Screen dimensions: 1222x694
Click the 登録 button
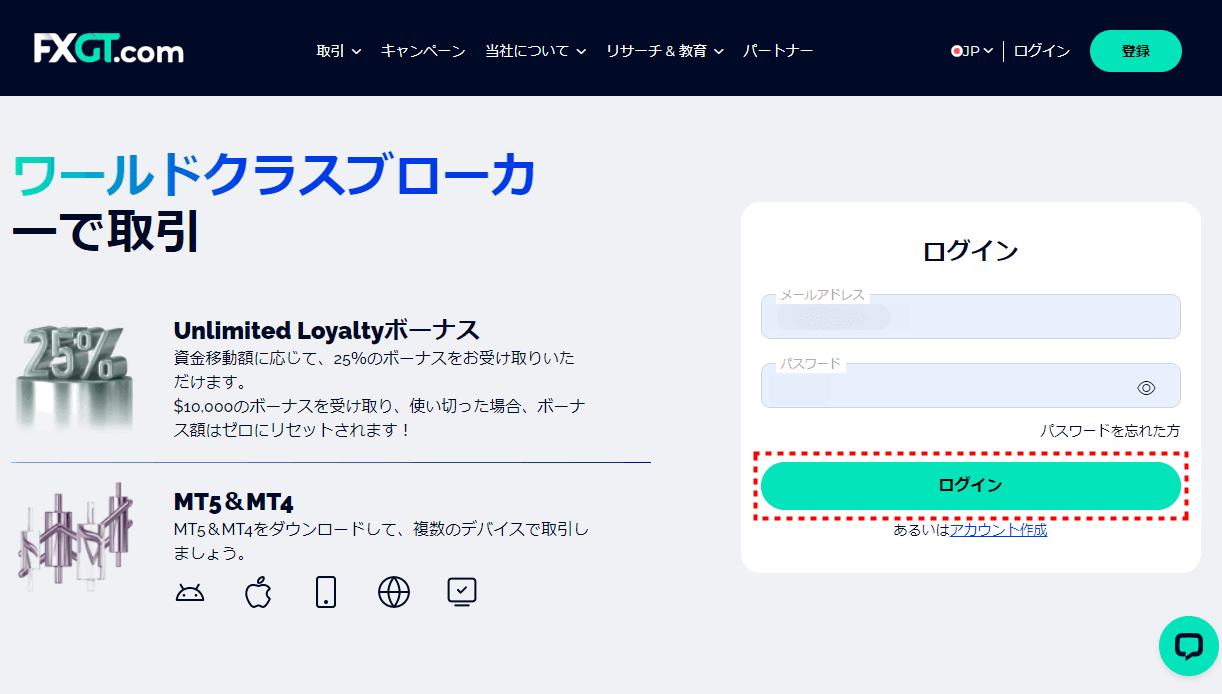click(1136, 51)
